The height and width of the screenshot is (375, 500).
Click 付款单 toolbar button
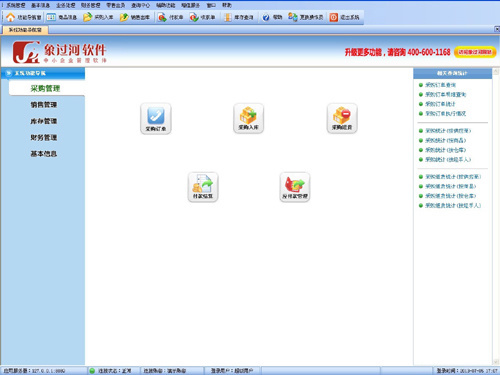tap(171, 17)
